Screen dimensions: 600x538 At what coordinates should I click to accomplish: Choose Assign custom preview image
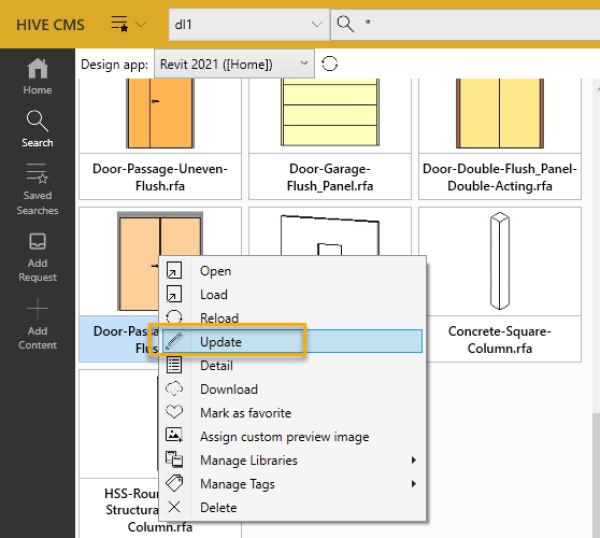(x=284, y=436)
